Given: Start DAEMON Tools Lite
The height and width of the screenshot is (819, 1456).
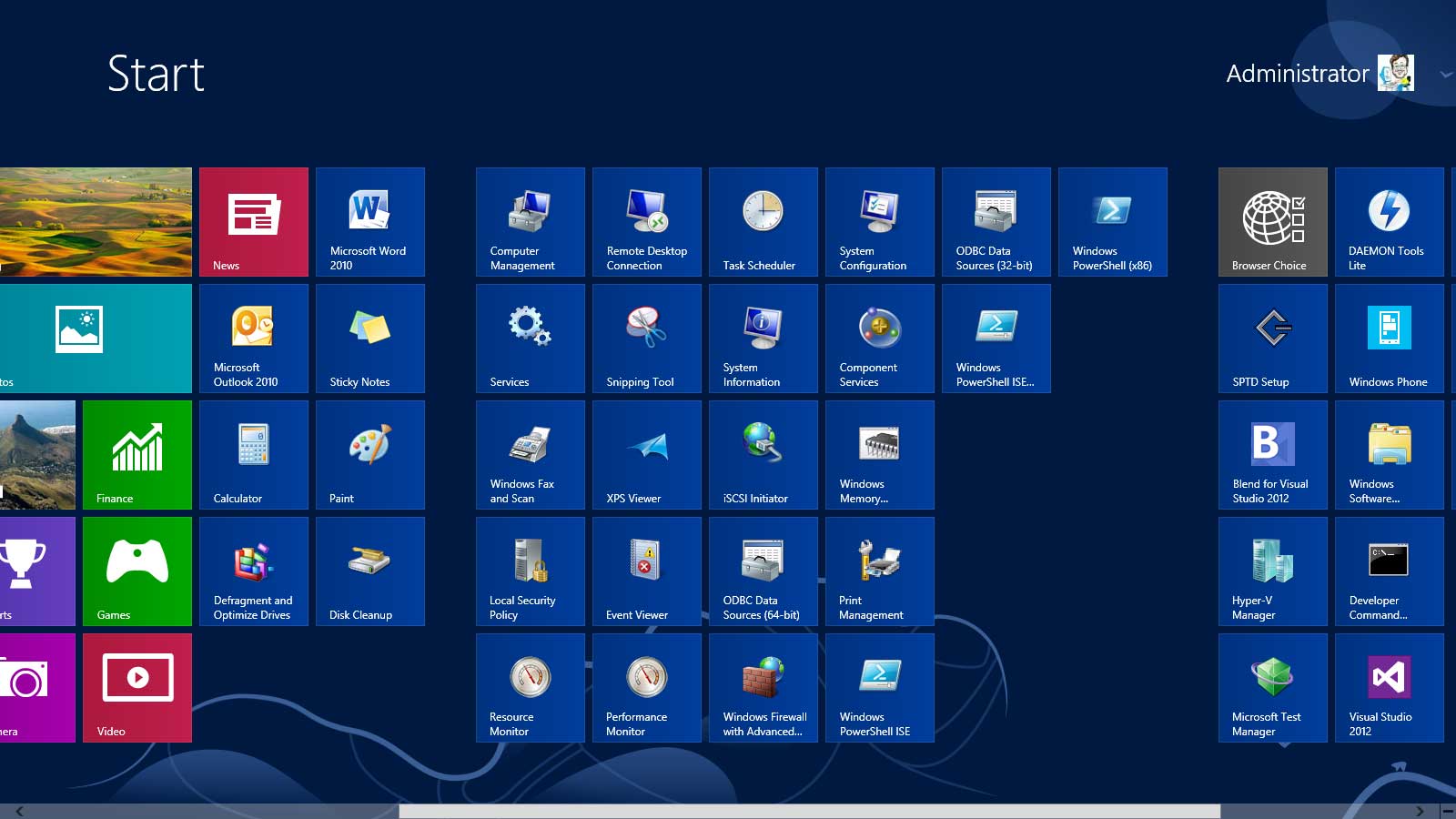Looking at the screenshot, I should (1389, 222).
